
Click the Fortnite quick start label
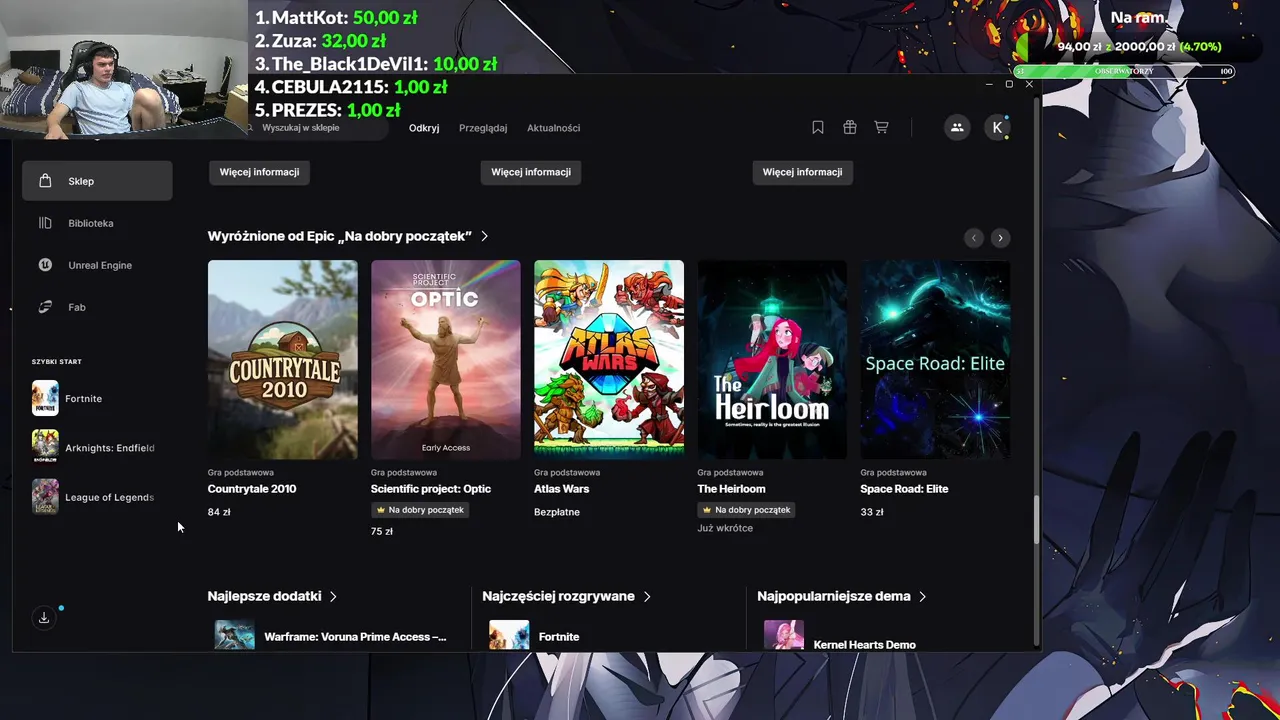[x=83, y=399]
